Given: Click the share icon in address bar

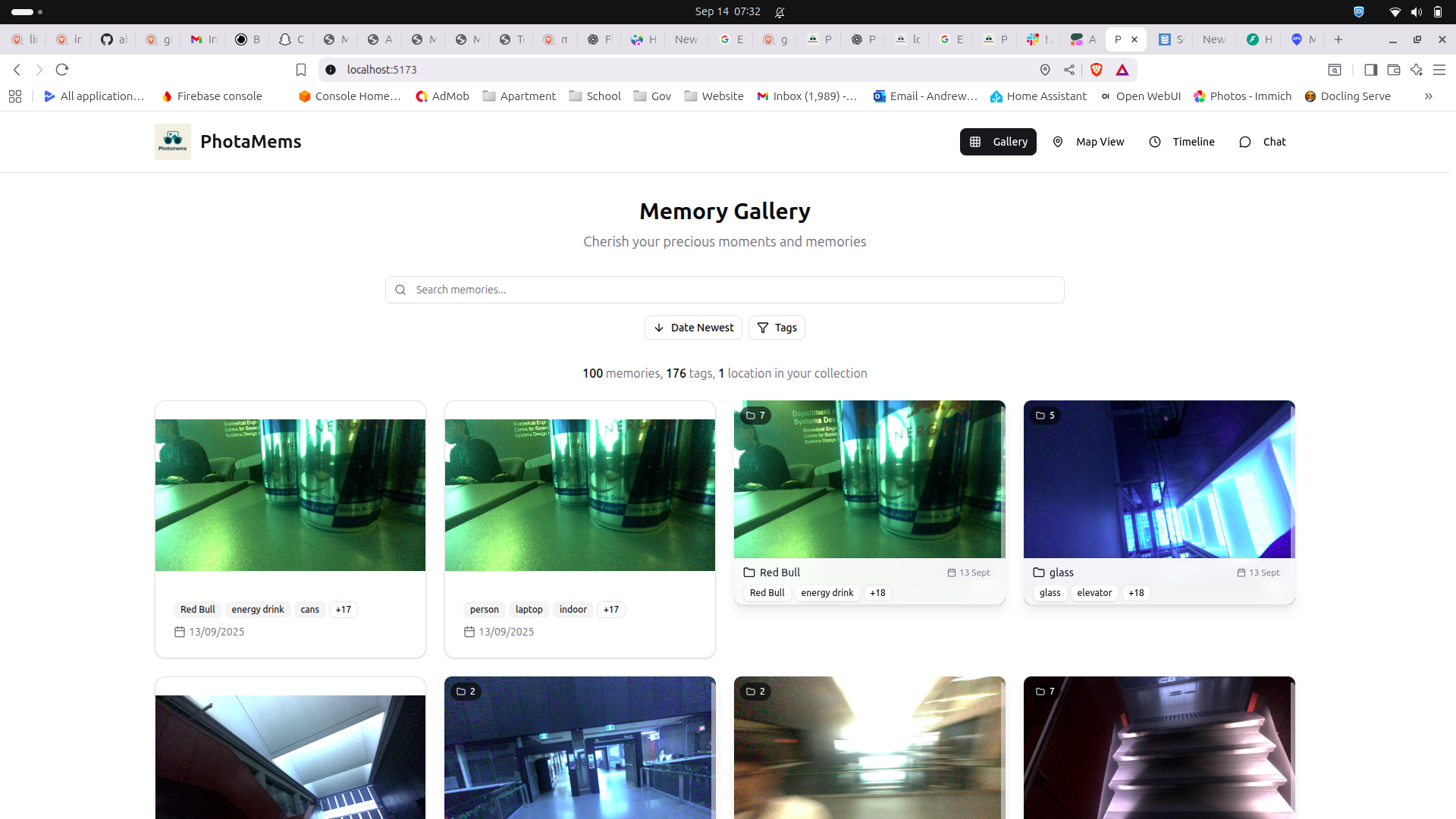Looking at the screenshot, I should 1069,70.
